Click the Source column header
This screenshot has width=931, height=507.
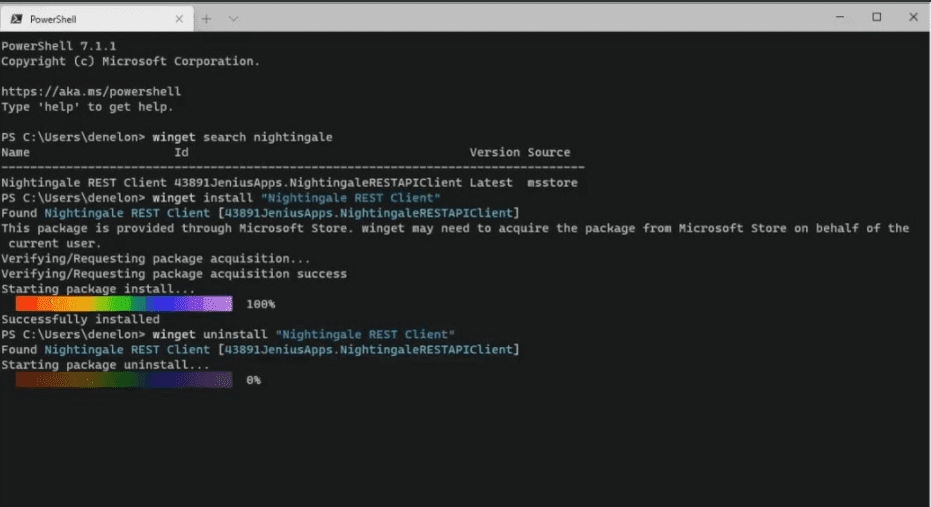pos(549,152)
